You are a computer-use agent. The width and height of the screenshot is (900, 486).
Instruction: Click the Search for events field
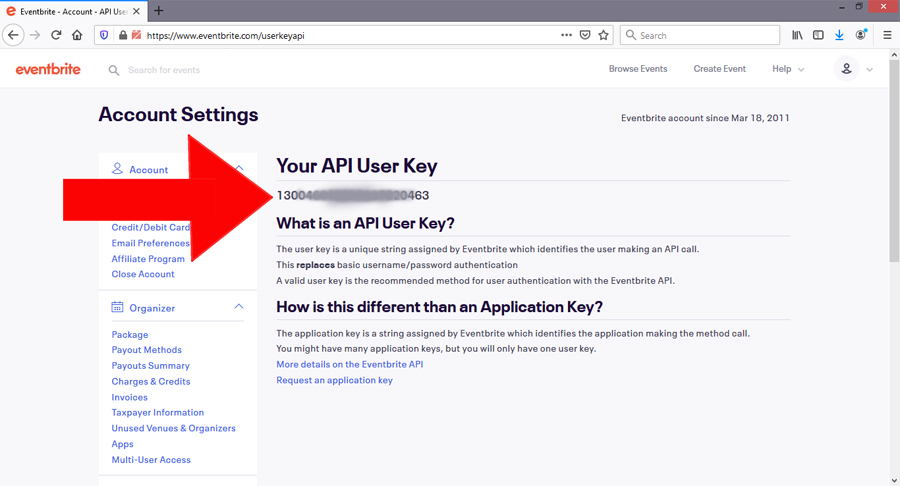[164, 70]
